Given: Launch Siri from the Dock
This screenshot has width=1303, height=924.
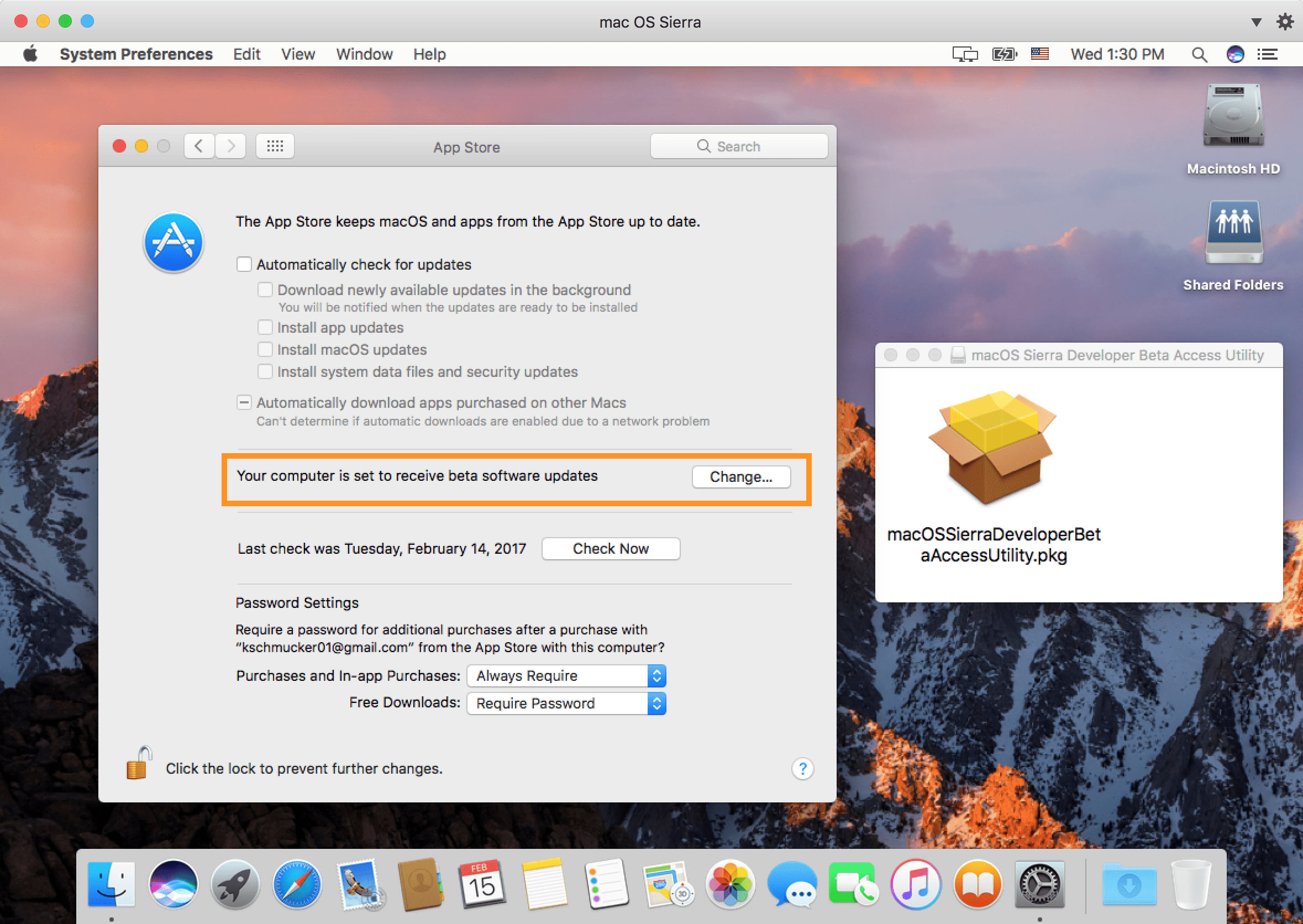Looking at the screenshot, I should 174,884.
